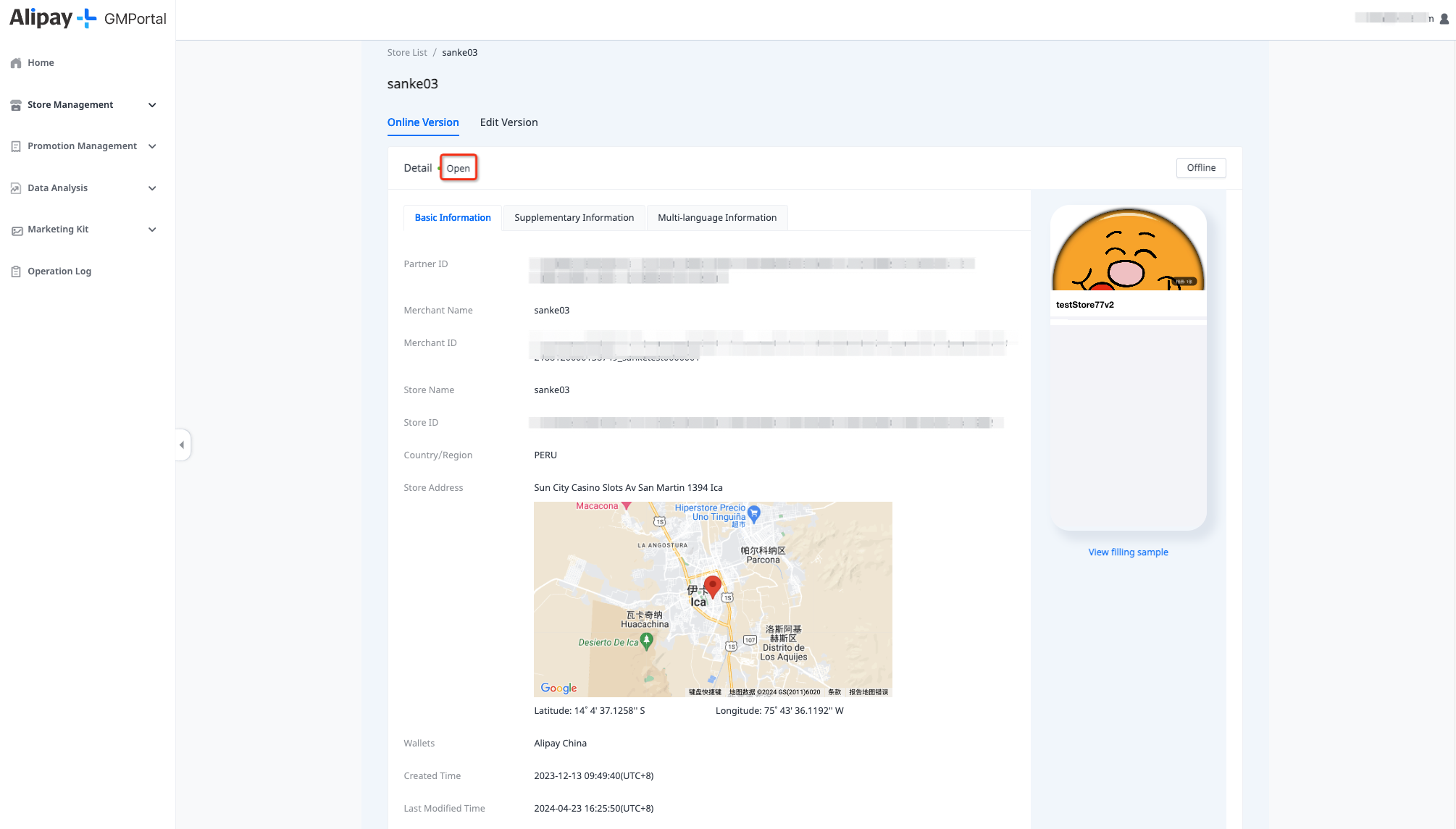Go to Store List breadcrumb

(x=406, y=53)
